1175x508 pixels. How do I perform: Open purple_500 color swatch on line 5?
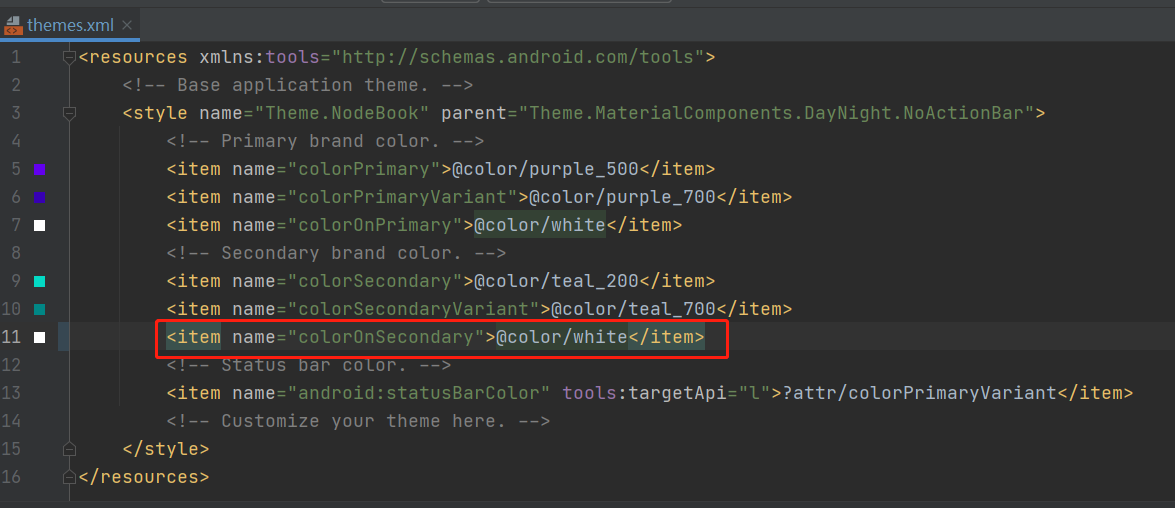coord(40,169)
